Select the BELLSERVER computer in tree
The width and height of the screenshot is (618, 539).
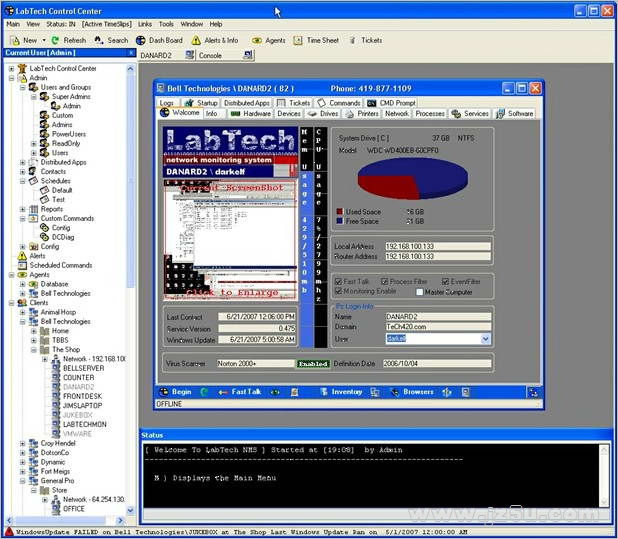83,368
